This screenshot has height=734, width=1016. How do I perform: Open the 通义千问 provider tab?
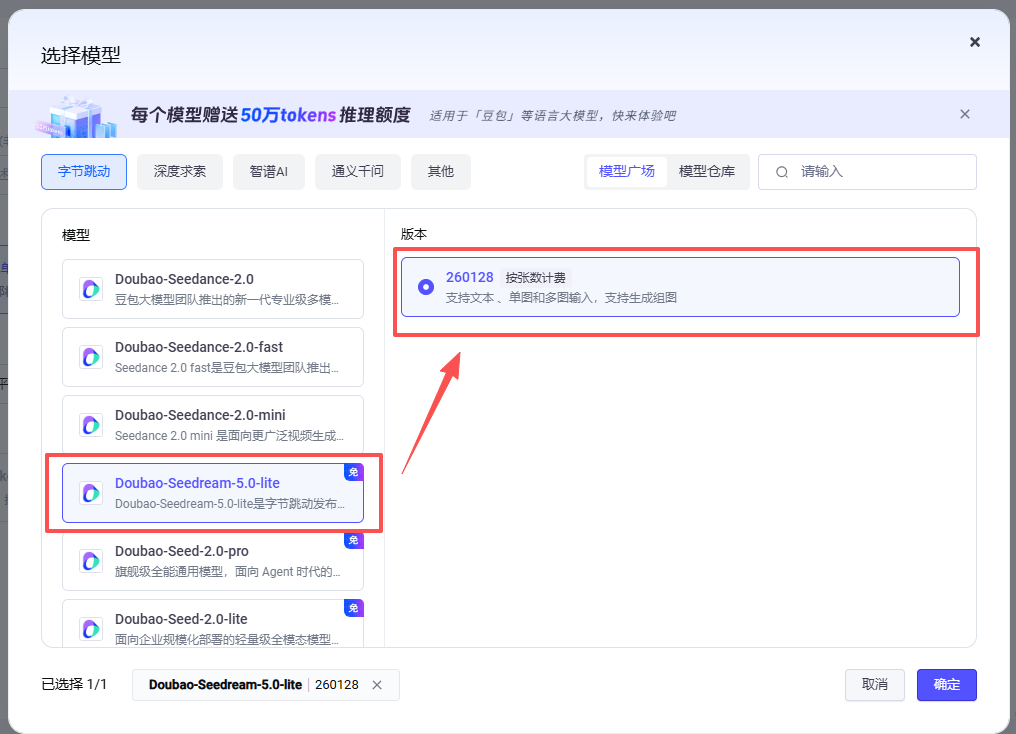(358, 172)
